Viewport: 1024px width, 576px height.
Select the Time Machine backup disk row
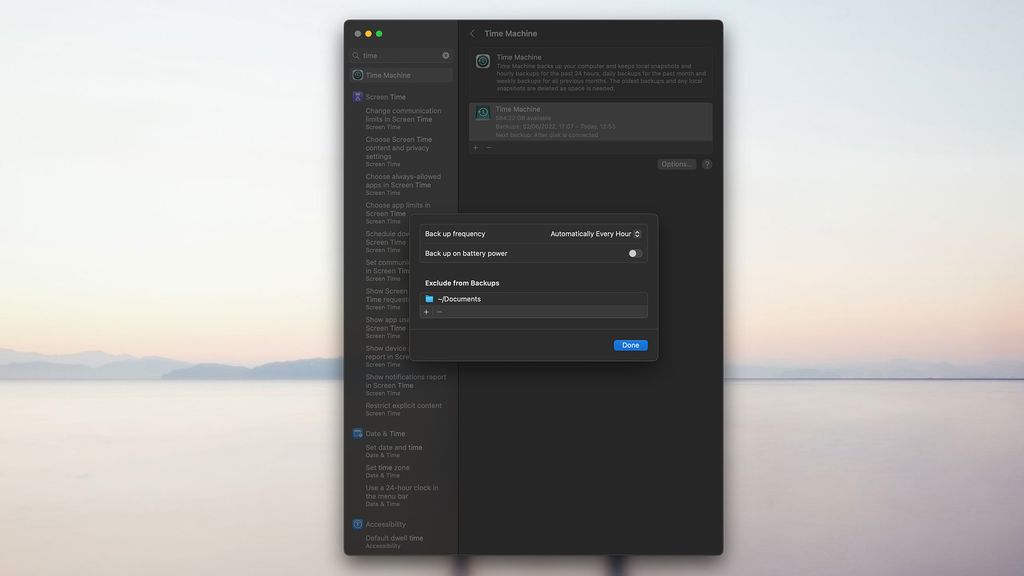pyautogui.click(x=590, y=121)
